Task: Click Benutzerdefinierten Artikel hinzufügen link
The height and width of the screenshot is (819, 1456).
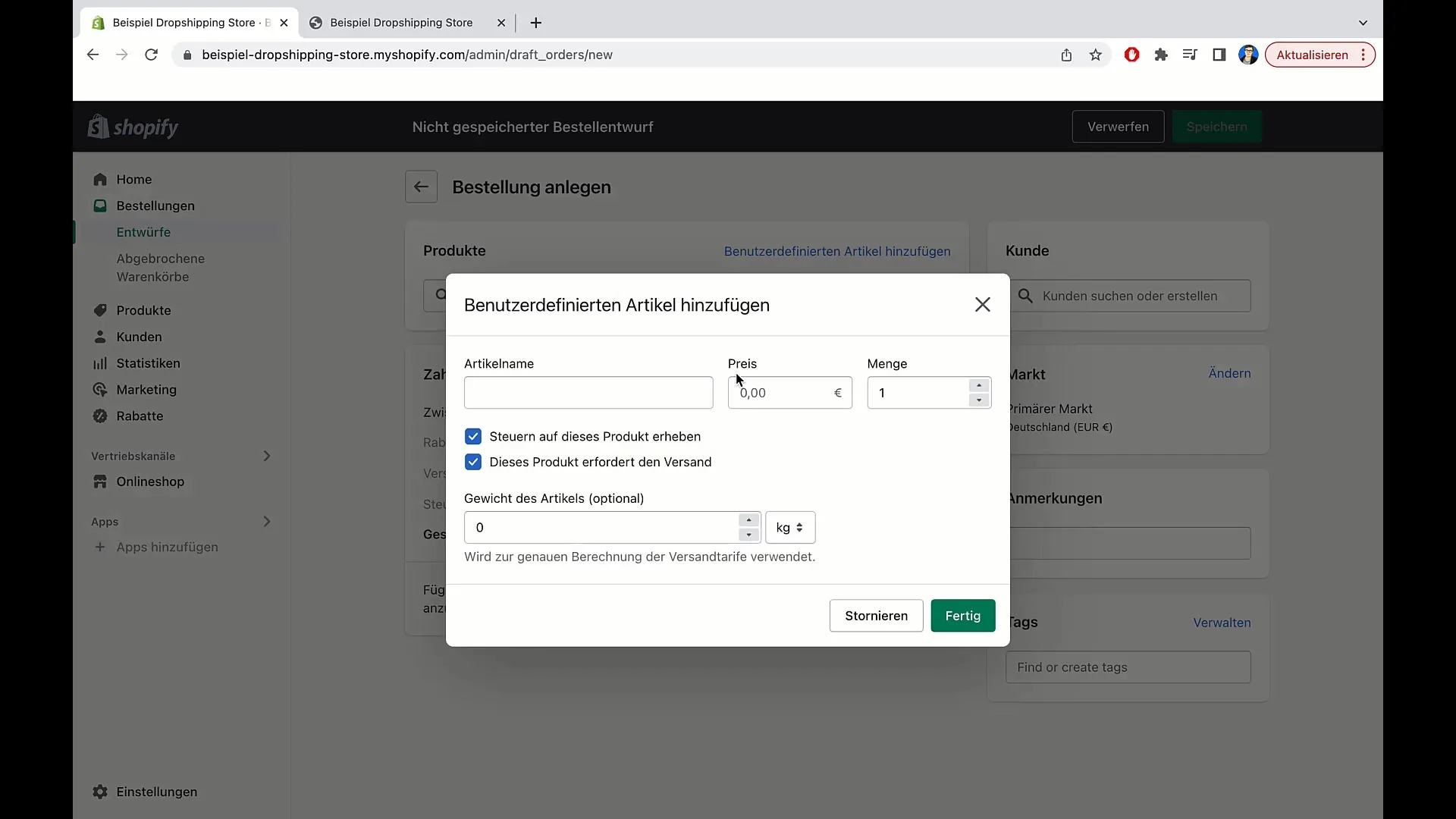Action: [x=837, y=251]
